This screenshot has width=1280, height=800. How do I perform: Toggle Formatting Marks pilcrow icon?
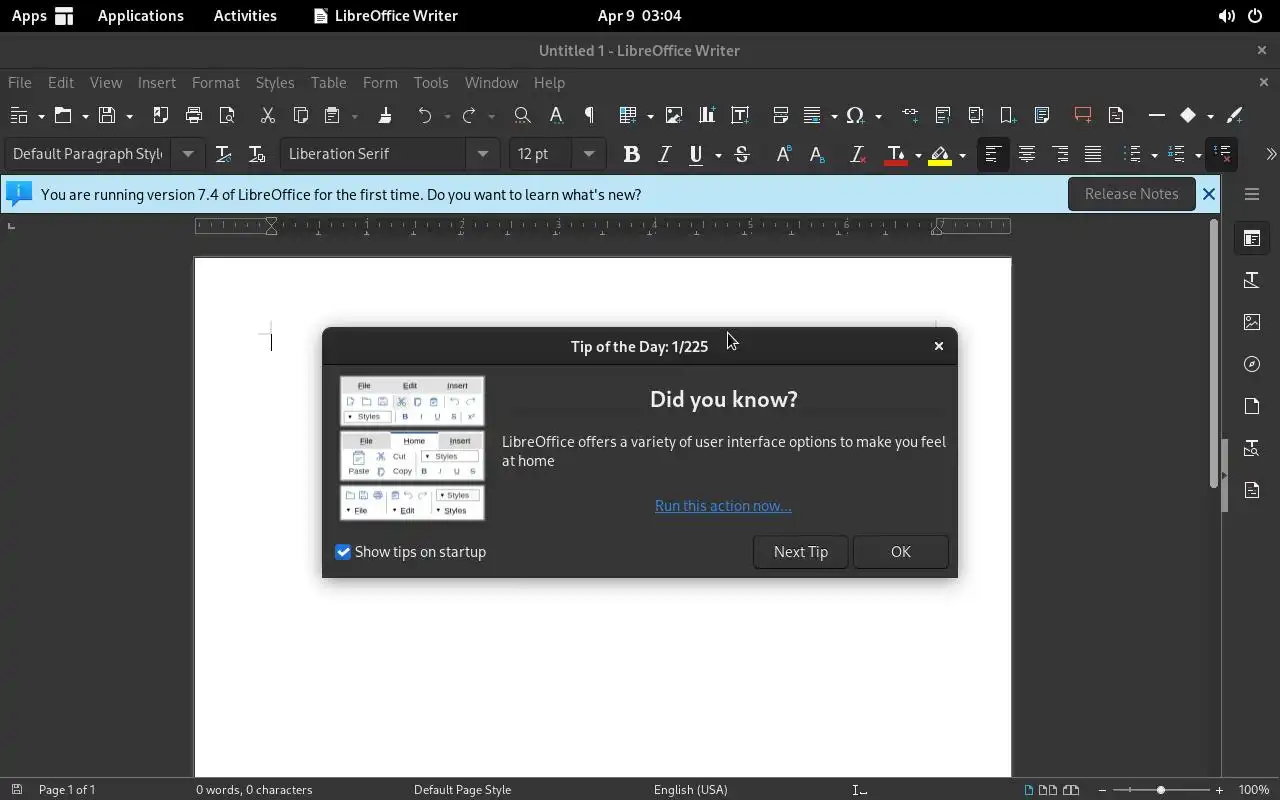pyautogui.click(x=589, y=116)
